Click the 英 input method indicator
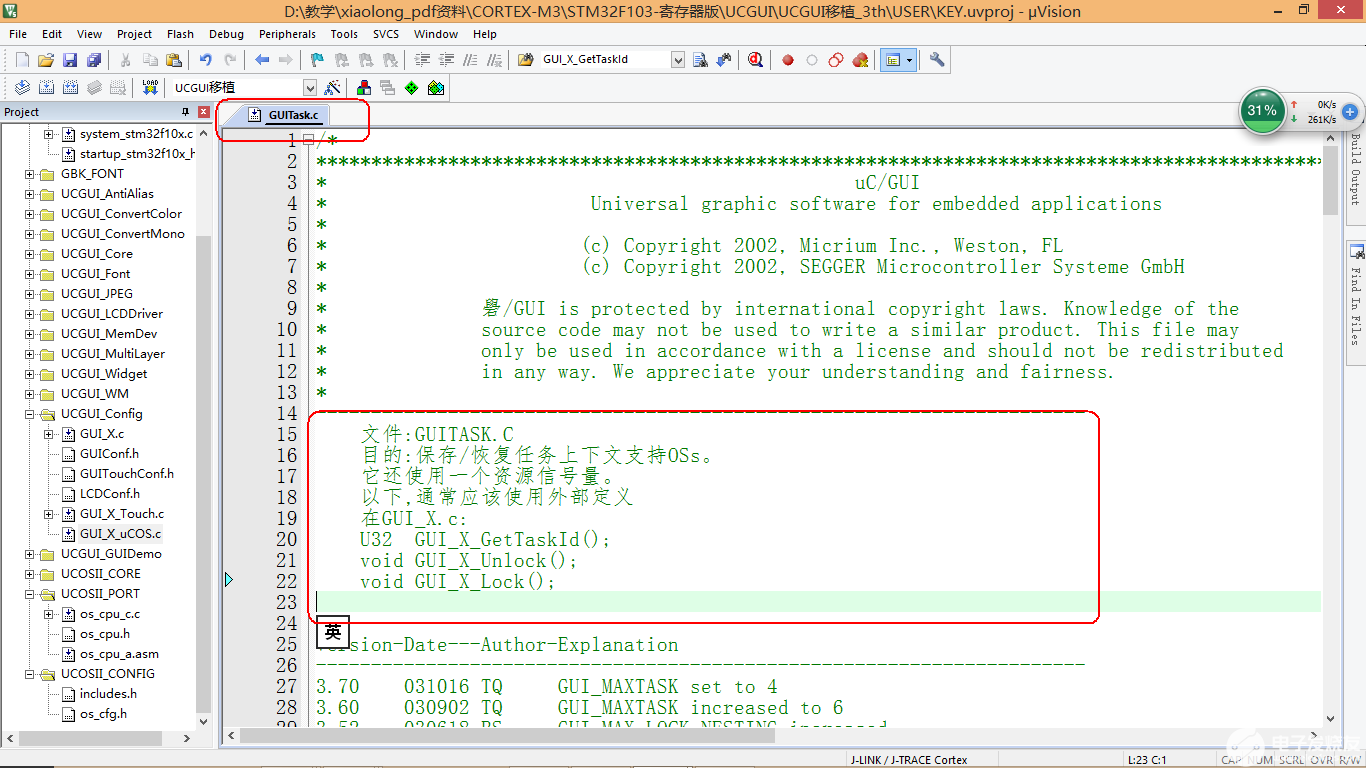The width and height of the screenshot is (1366, 768). point(333,632)
